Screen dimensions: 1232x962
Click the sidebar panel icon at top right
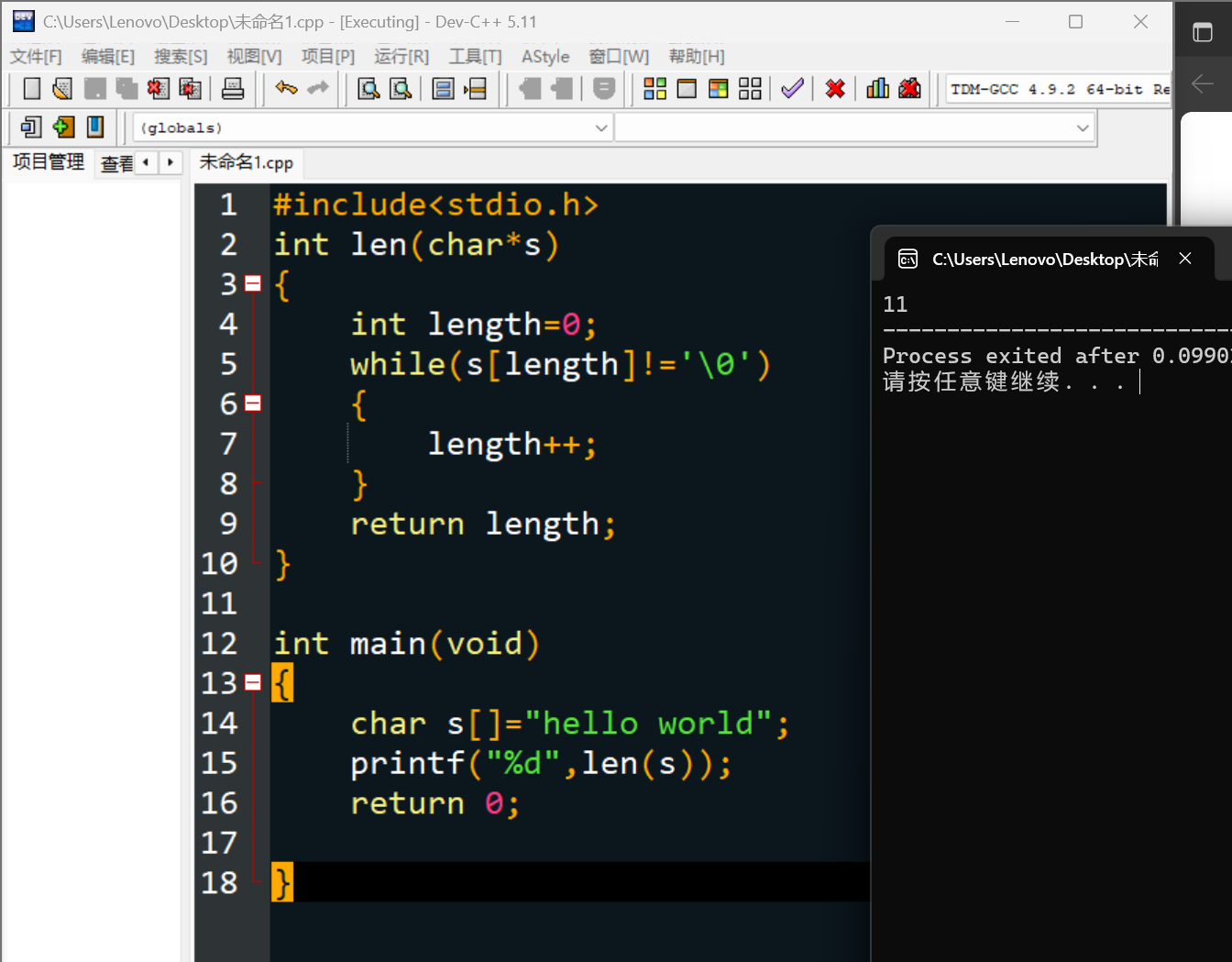(x=1203, y=33)
